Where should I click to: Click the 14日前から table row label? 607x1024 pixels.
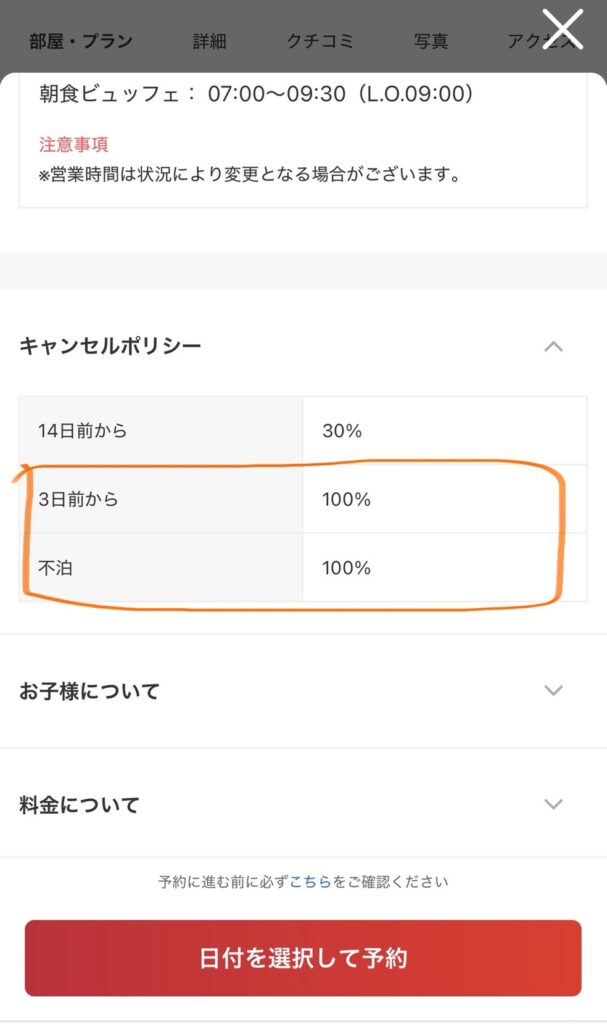(x=84, y=431)
